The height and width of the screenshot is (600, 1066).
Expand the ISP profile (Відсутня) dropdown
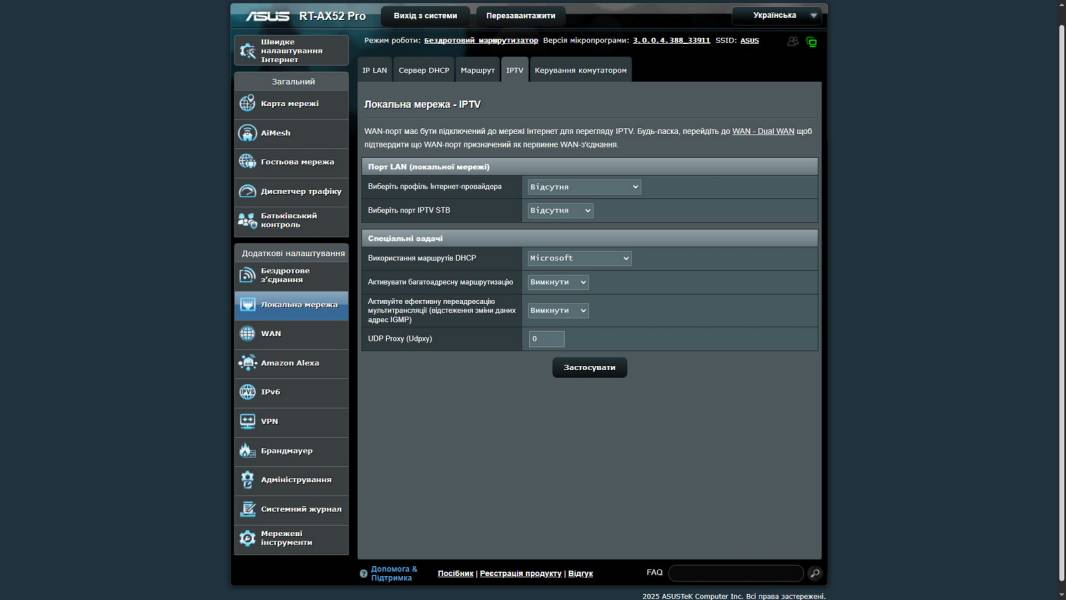584,187
